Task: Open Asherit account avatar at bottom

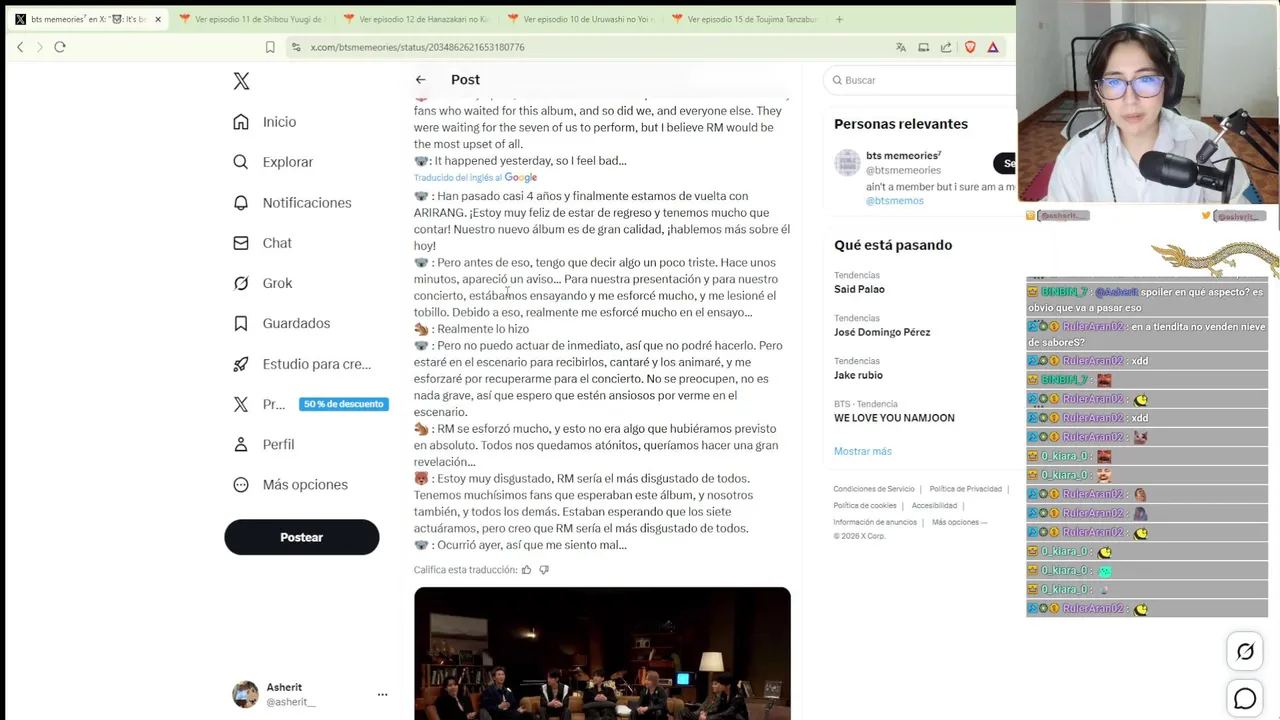Action: [x=245, y=694]
